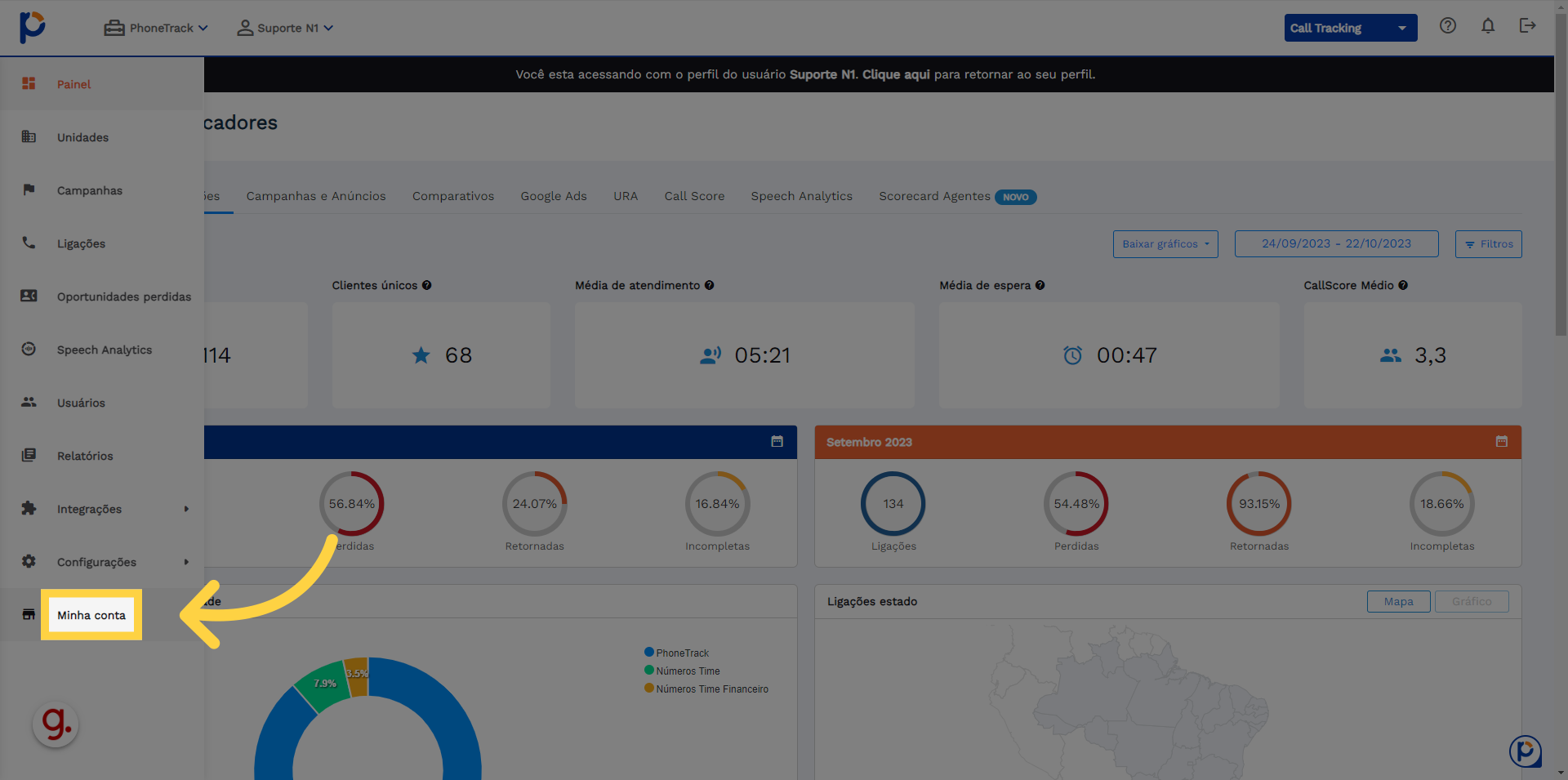Image resolution: width=1568 pixels, height=780 pixels.
Task: Toggle the Números Time Financeiro legend dot
Action: tap(649, 689)
